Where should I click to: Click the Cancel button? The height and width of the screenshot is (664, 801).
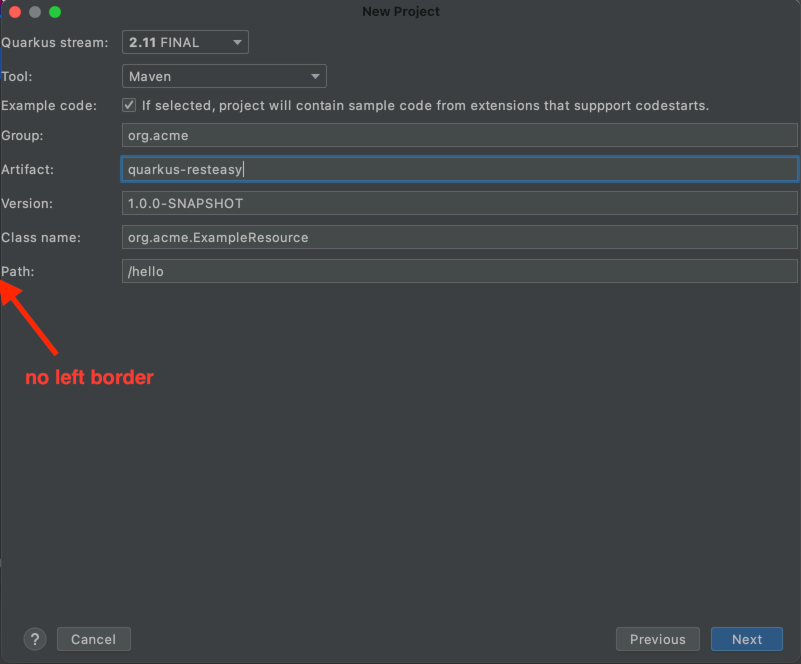pos(93,639)
